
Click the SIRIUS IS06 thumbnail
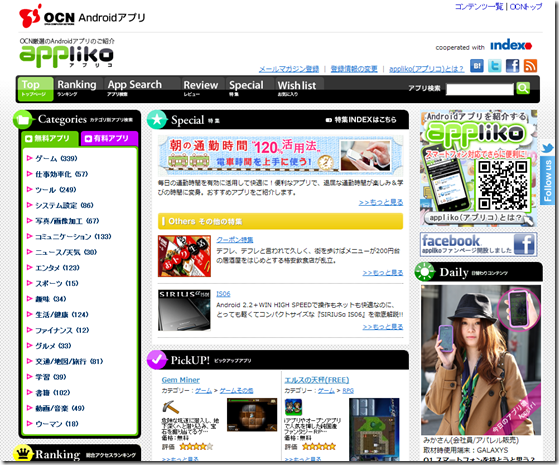184,310
